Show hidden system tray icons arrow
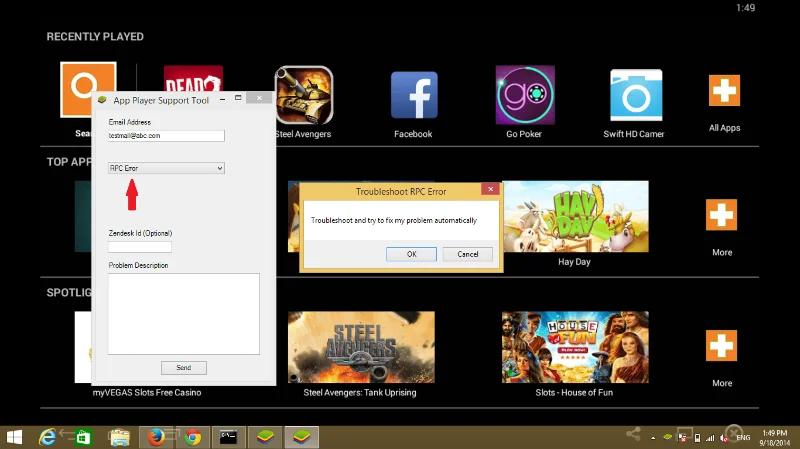800x449 pixels. [x=653, y=438]
